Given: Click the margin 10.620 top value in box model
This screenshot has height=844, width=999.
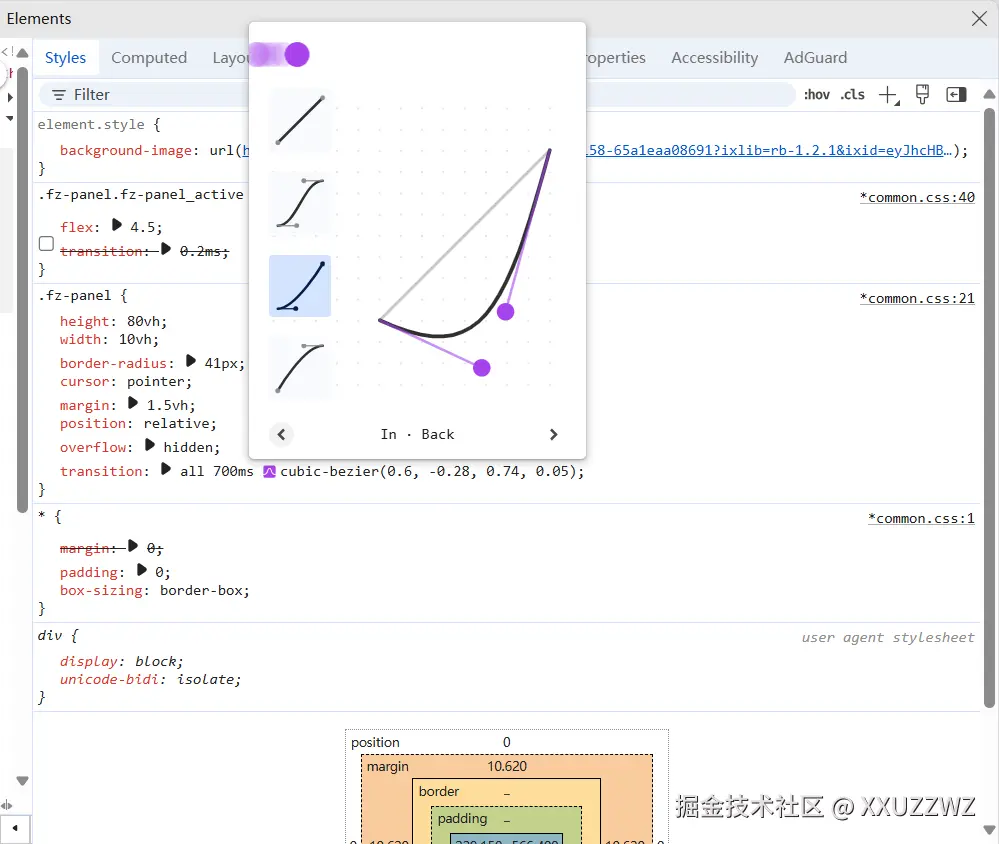Looking at the screenshot, I should (507, 766).
